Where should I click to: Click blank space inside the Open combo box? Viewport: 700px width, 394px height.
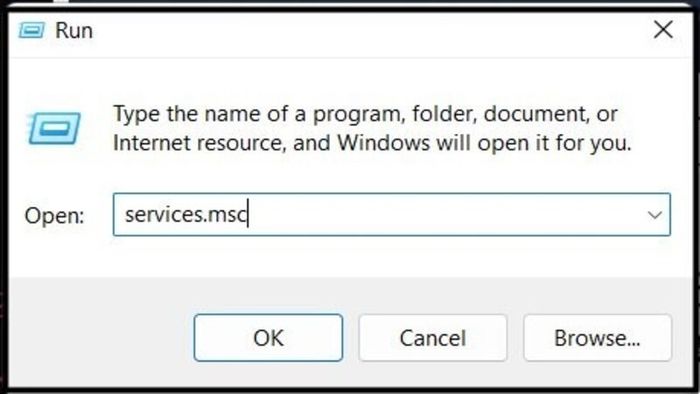(x=442, y=215)
